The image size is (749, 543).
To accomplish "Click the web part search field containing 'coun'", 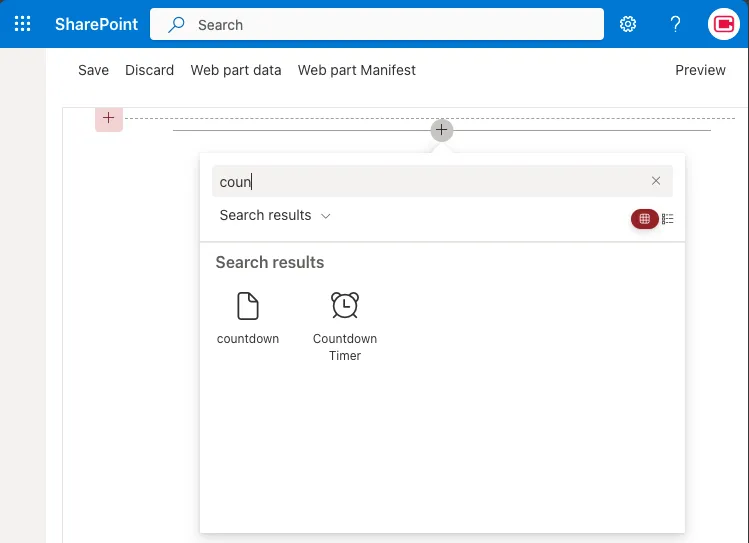I will [430, 182].
